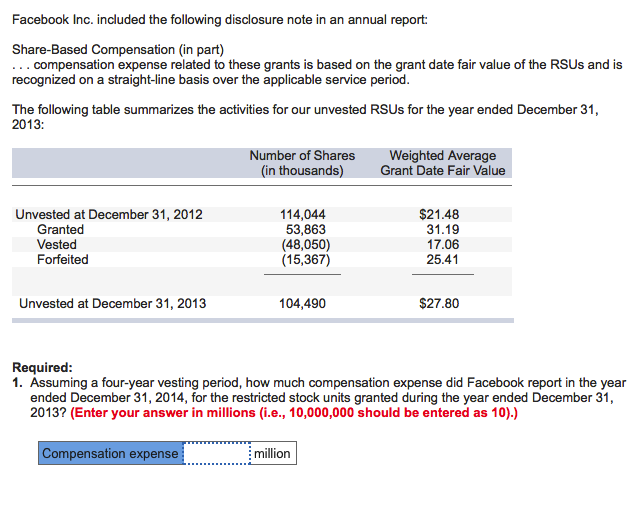This screenshot has height=532, width=642.
Task: Select the 'Granted' row label
Action: 61,229
